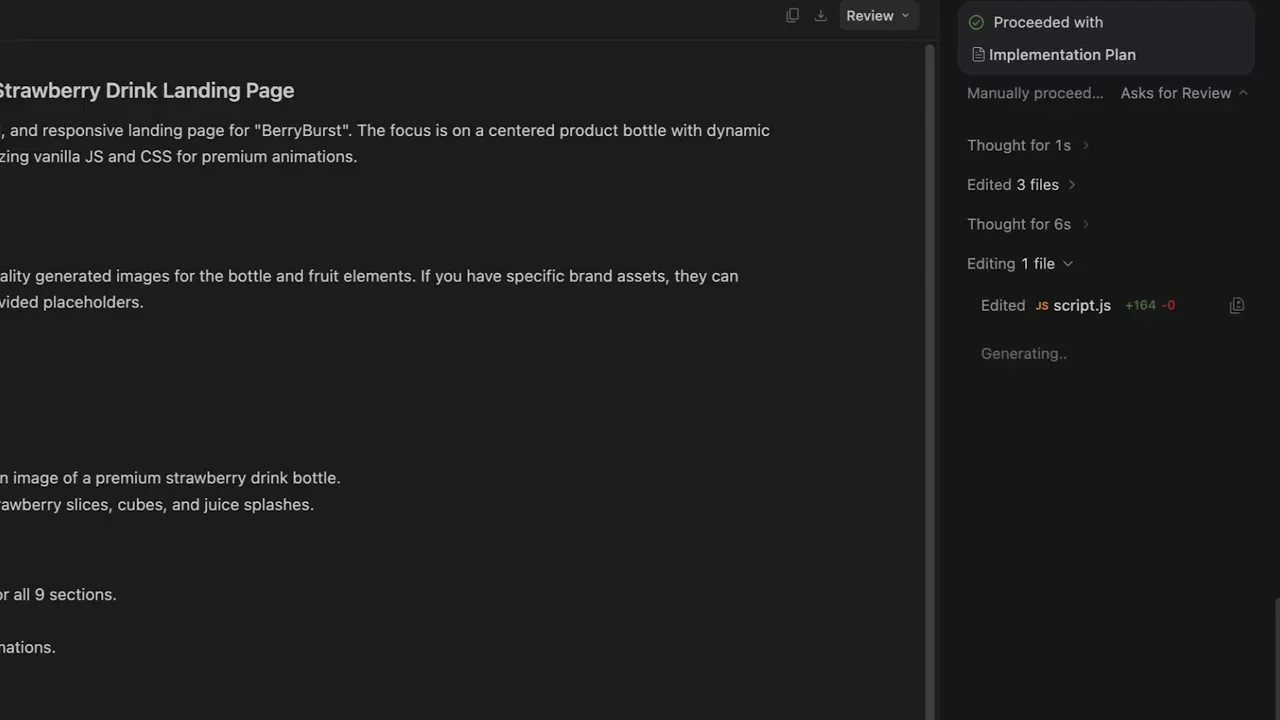Click the Strawberry Drink Landing Page heading
The width and height of the screenshot is (1280, 720).
coord(147,91)
